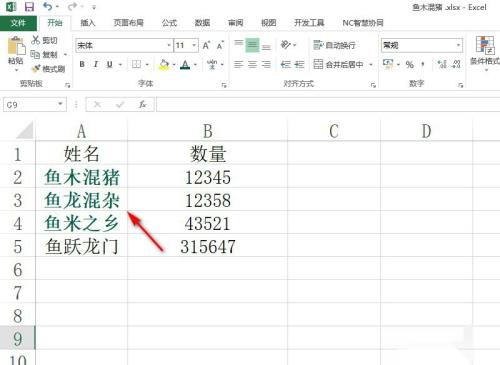
Task: Click the Save icon in the quick access toolbar
Action: click(29, 7)
